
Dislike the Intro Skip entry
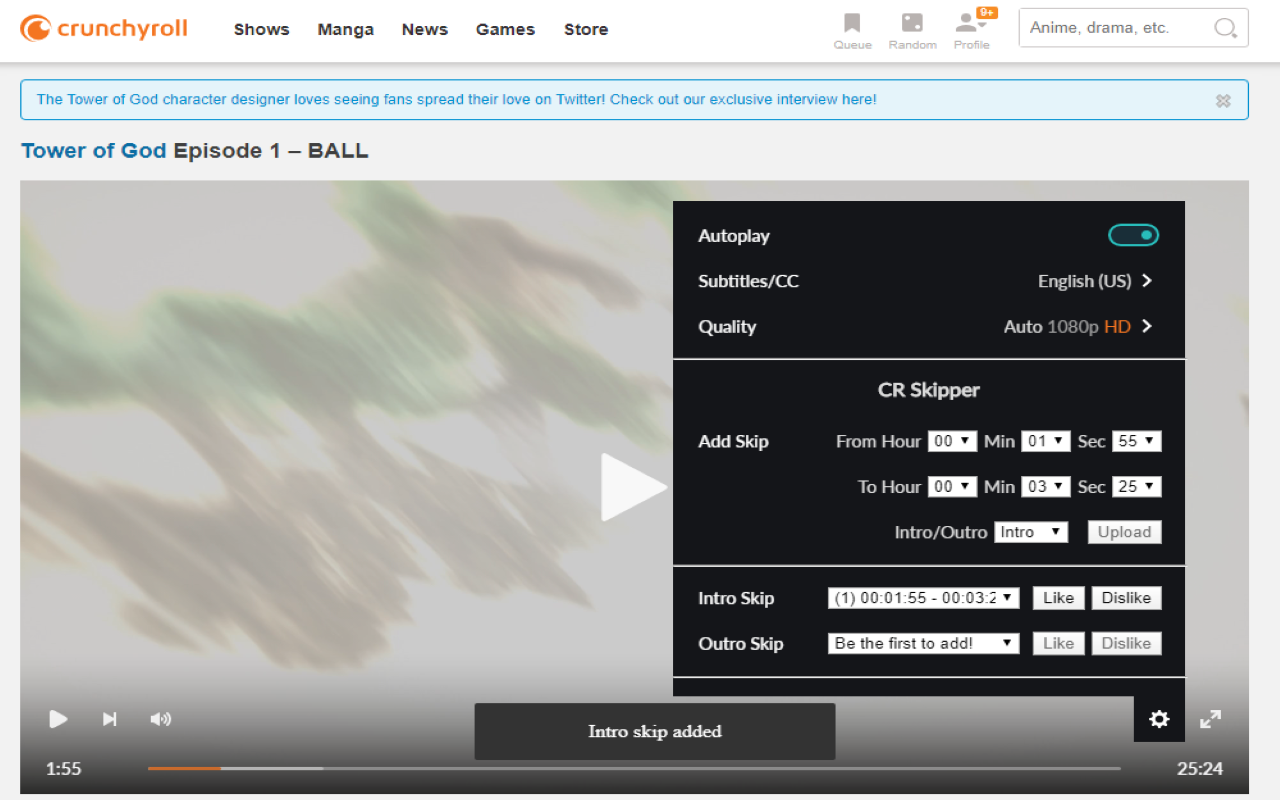pyautogui.click(x=1126, y=598)
